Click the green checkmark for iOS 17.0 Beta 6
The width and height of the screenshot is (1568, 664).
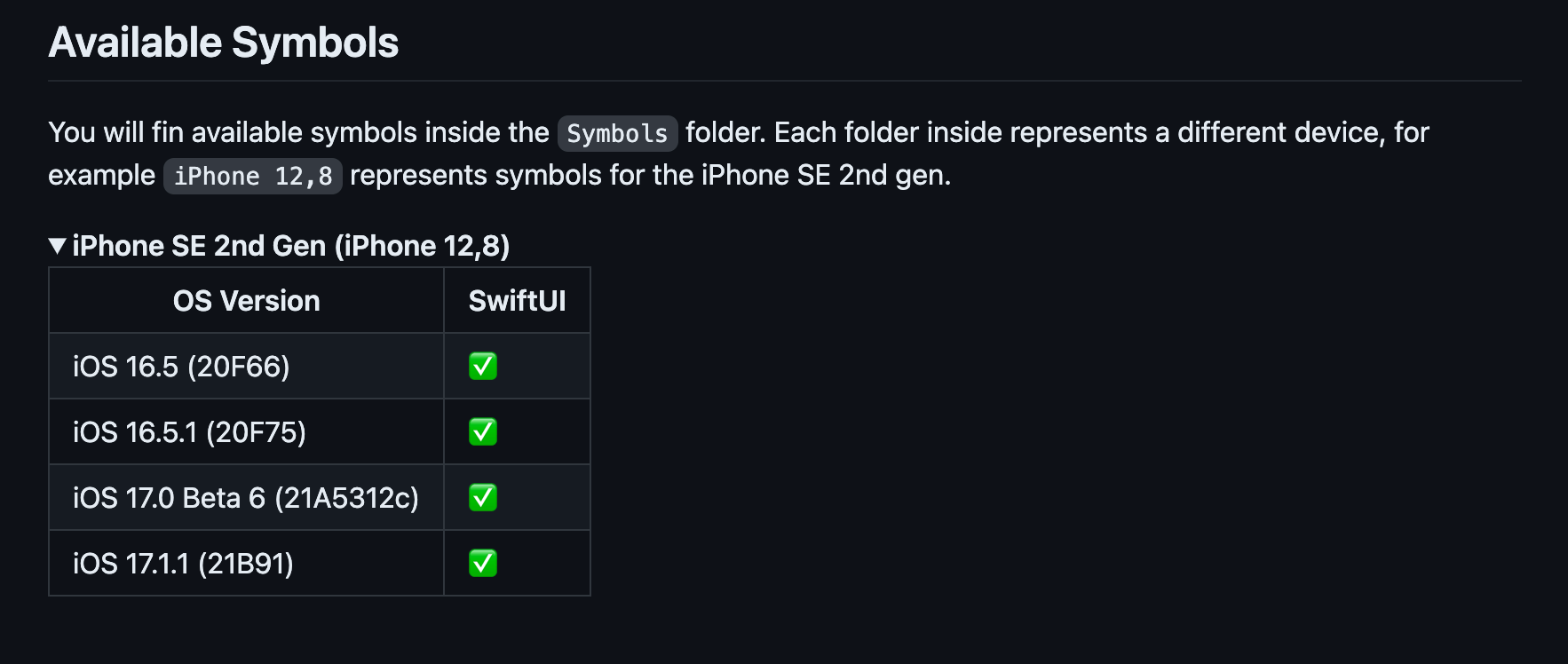click(x=483, y=497)
